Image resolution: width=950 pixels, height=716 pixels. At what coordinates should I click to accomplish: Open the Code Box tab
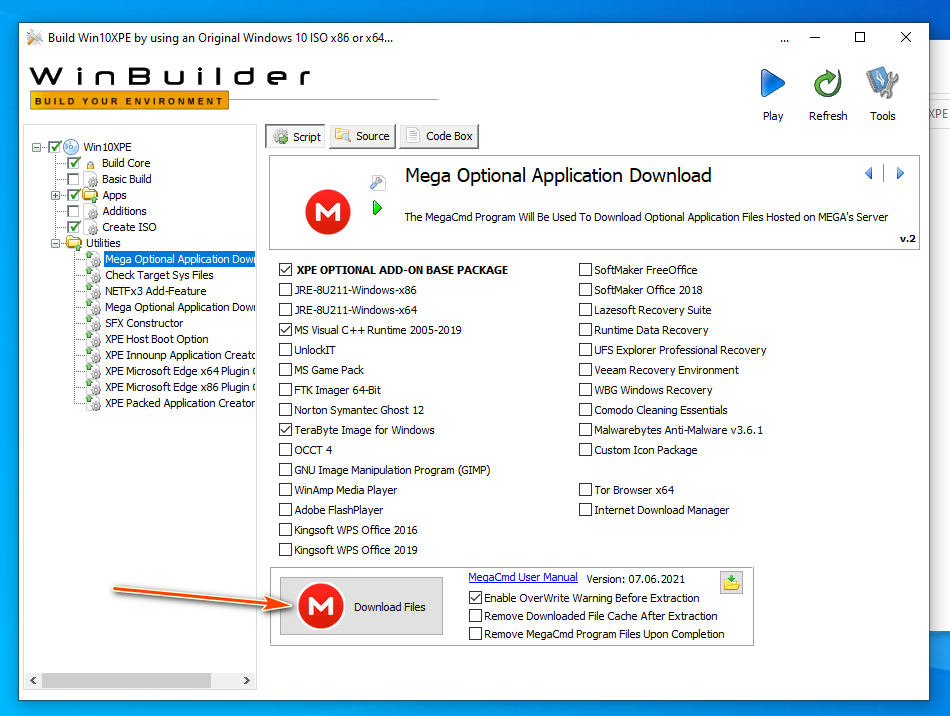439,136
